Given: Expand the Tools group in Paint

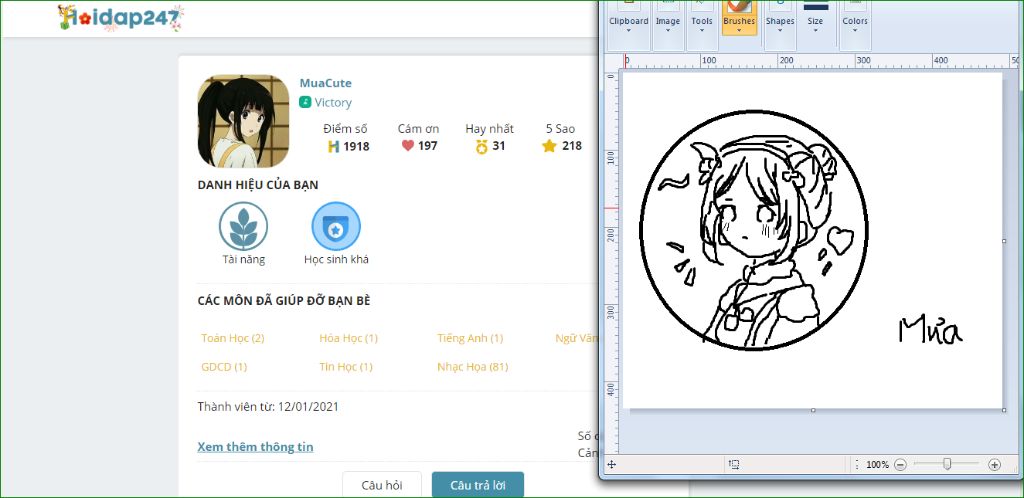Looking at the screenshot, I should tap(701, 25).
